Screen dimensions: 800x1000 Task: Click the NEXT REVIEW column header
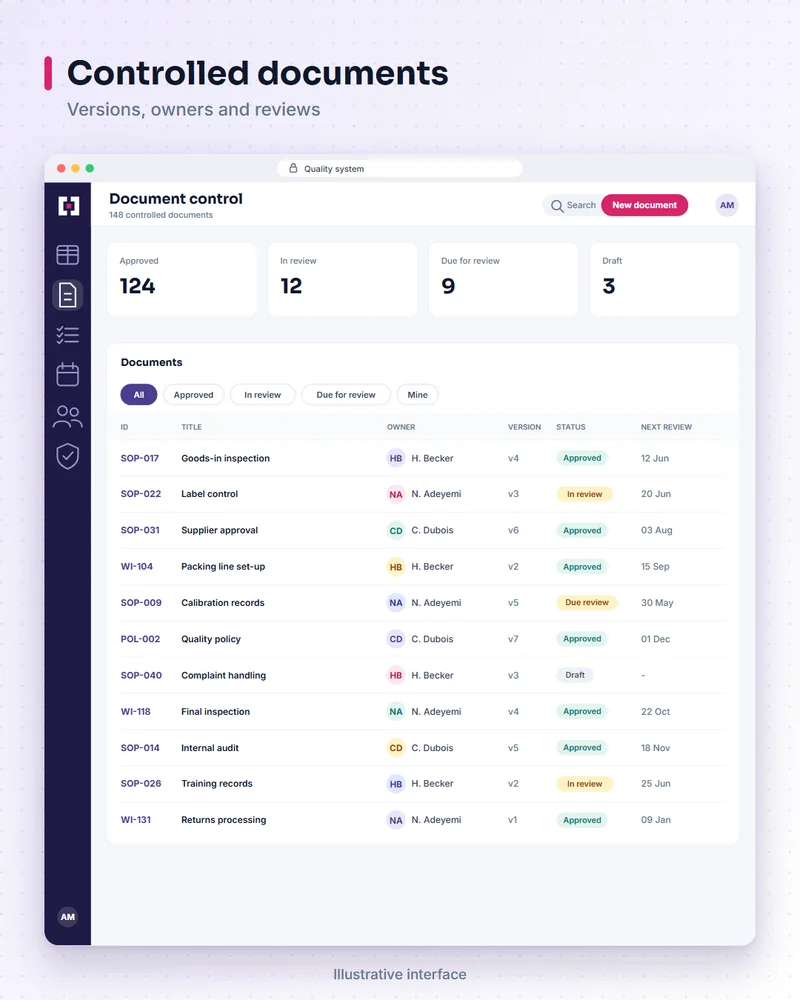click(x=666, y=427)
